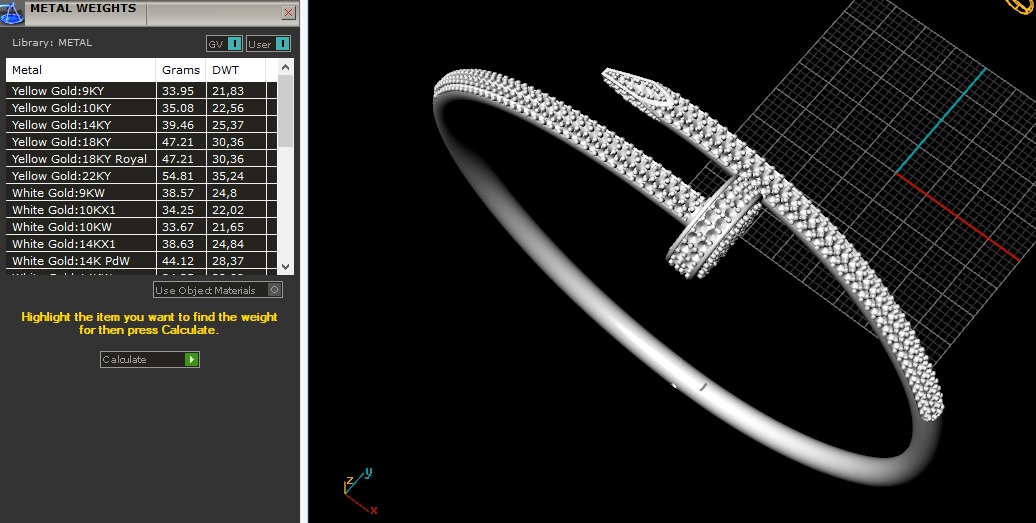Click the pointed nail tip of the bracelet

(638, 88)
